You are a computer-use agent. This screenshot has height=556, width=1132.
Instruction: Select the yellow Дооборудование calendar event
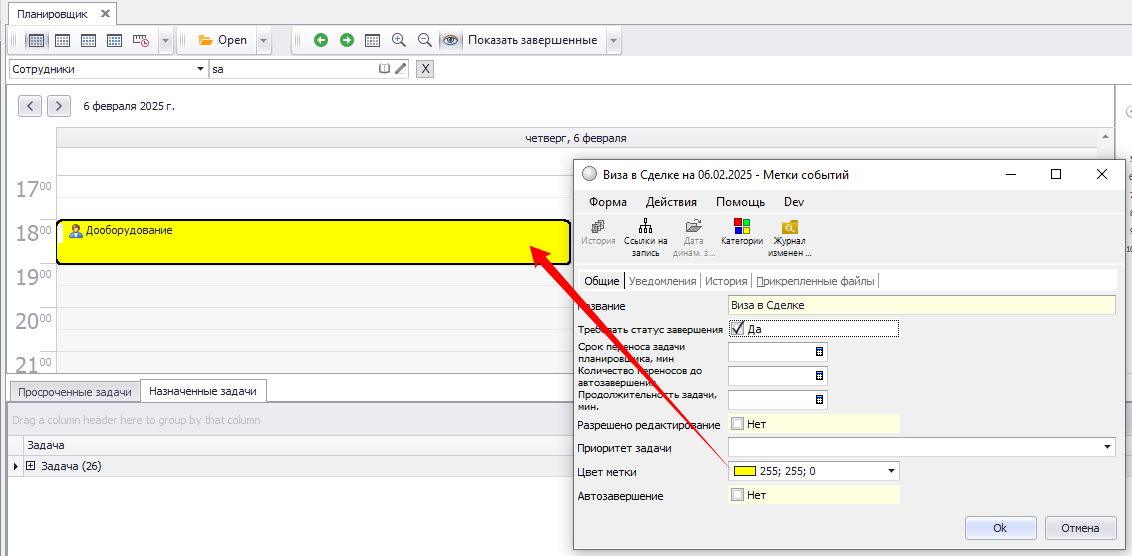point(300,242)
